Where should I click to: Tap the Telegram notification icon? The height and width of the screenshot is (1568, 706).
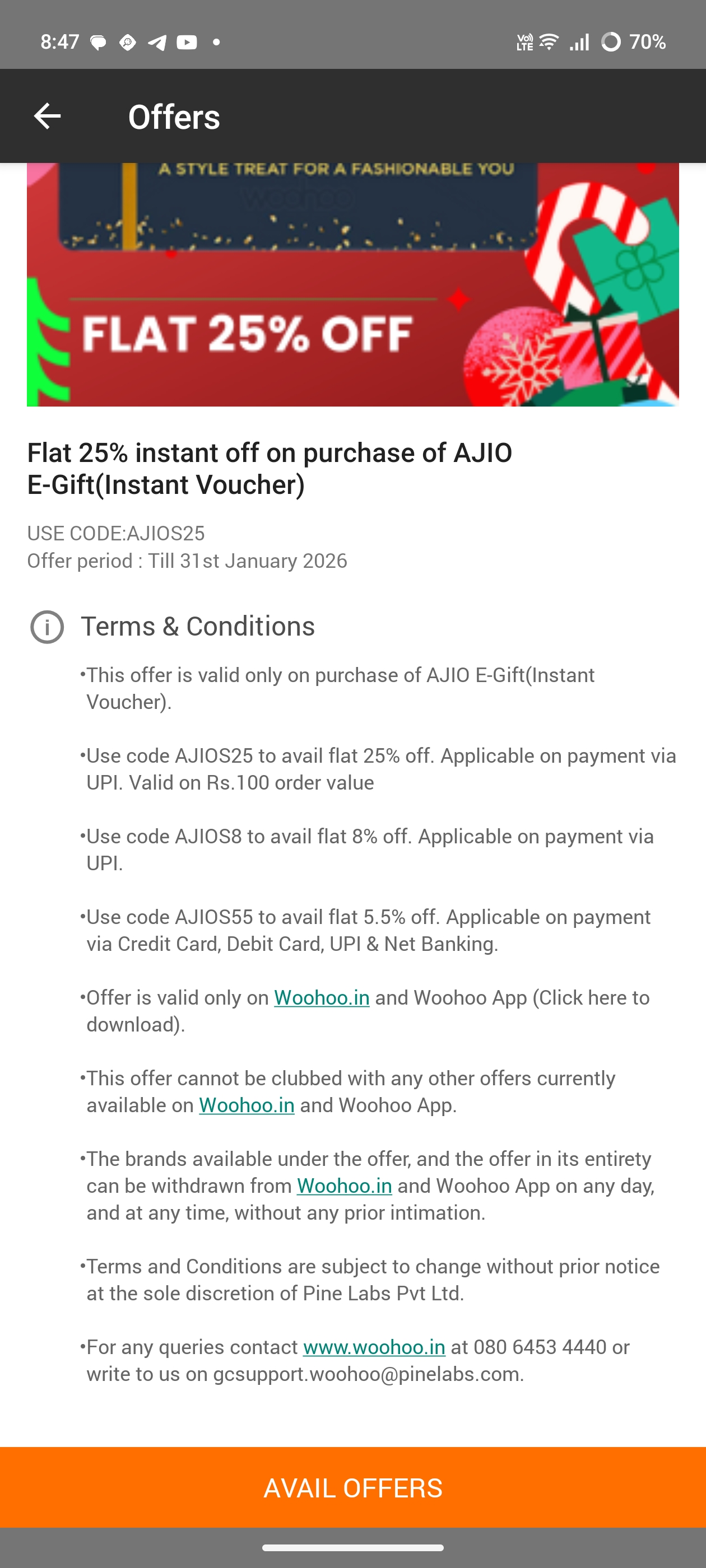pos(156,42)
